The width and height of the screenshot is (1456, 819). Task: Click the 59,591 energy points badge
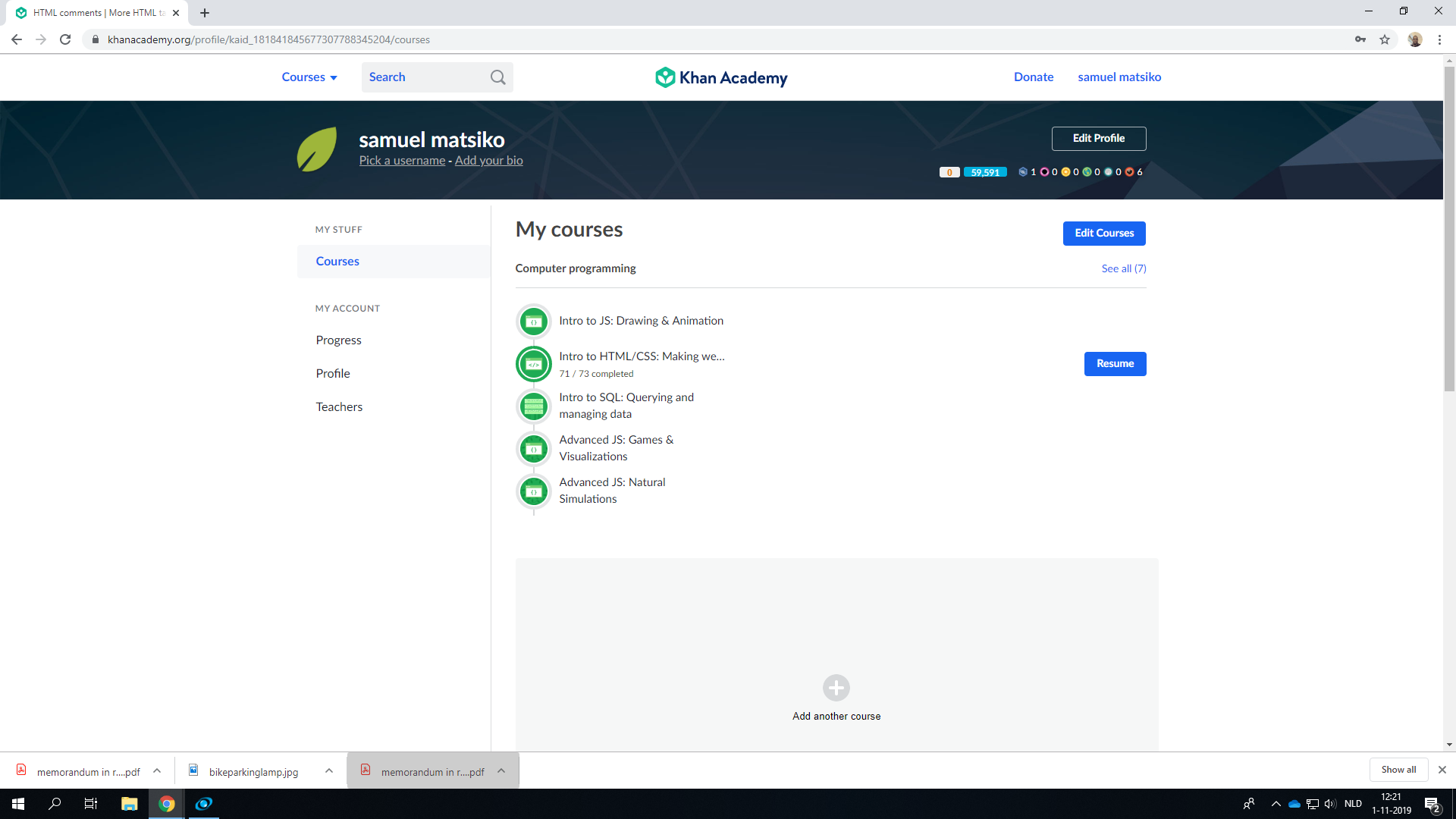click(x=985, y=172)
